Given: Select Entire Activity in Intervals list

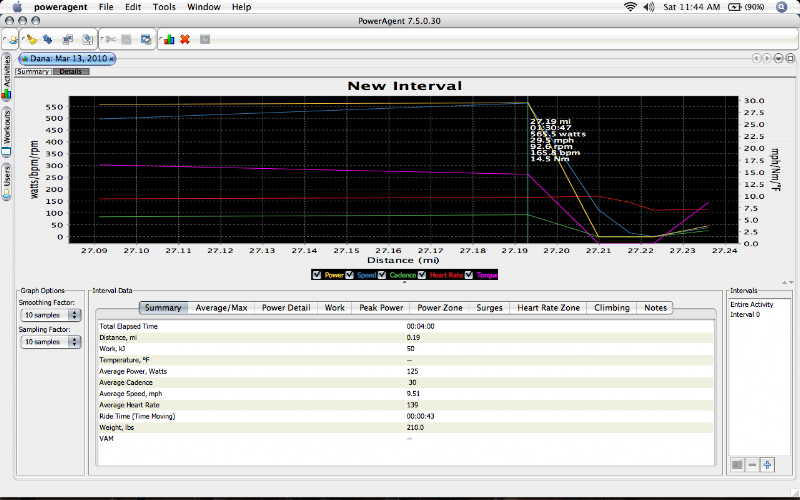Looking at the screenshot, I should pyautogui.click(x=753, y=303).
